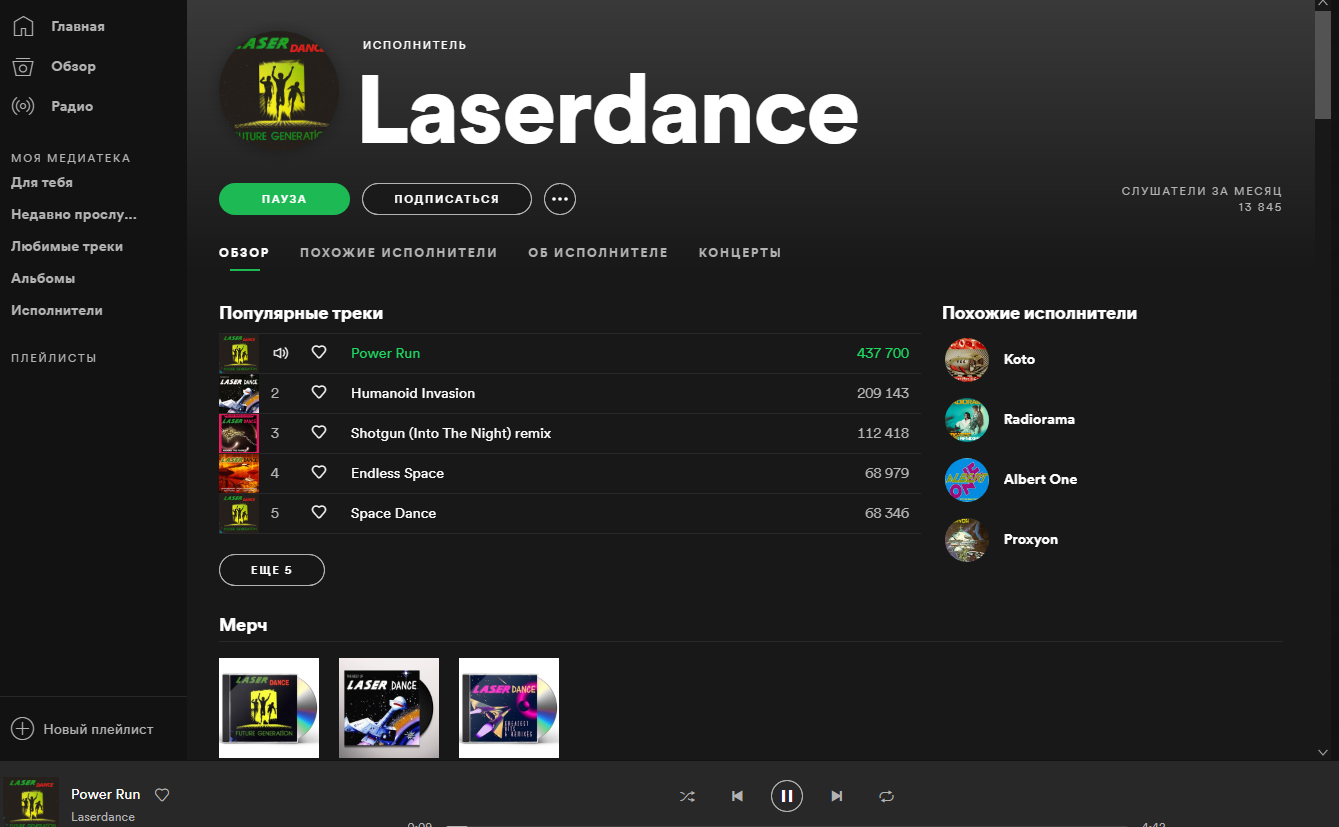
Task: Click the Proxyon artist avatar
Action: coord(967,539)
